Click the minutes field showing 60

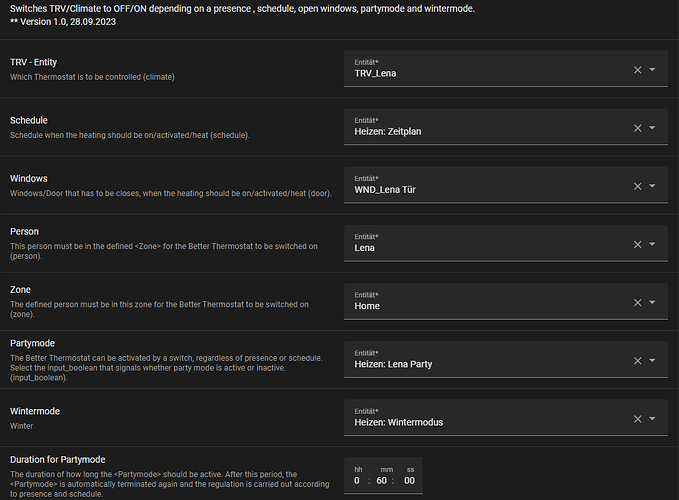coord(384,480)
